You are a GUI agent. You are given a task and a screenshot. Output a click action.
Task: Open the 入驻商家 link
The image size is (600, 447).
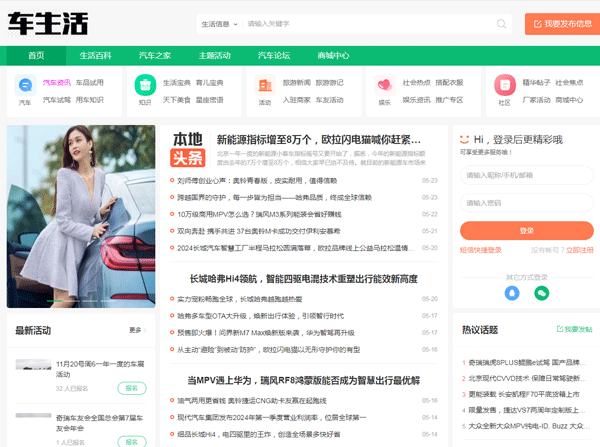(x=297, y=100)
